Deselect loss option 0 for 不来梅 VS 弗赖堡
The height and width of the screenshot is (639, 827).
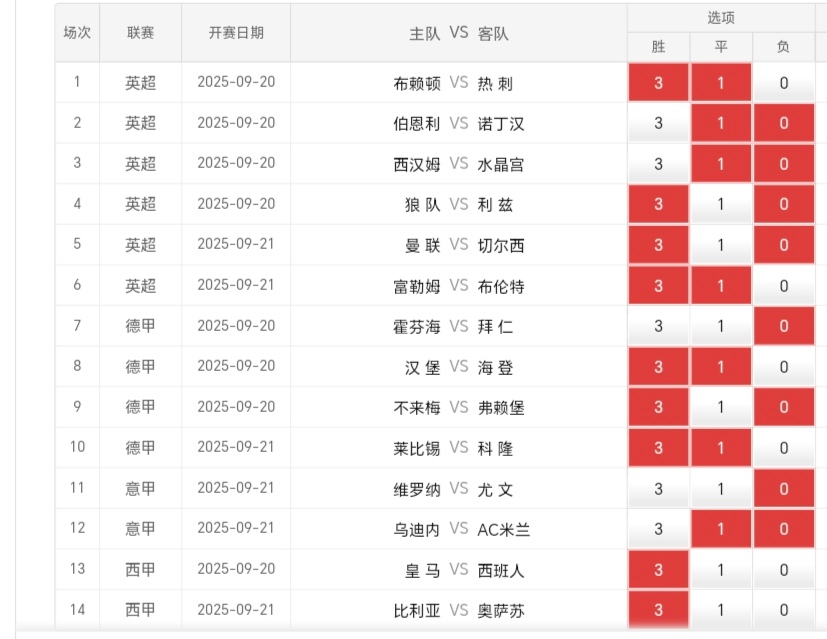coord(783,407)
